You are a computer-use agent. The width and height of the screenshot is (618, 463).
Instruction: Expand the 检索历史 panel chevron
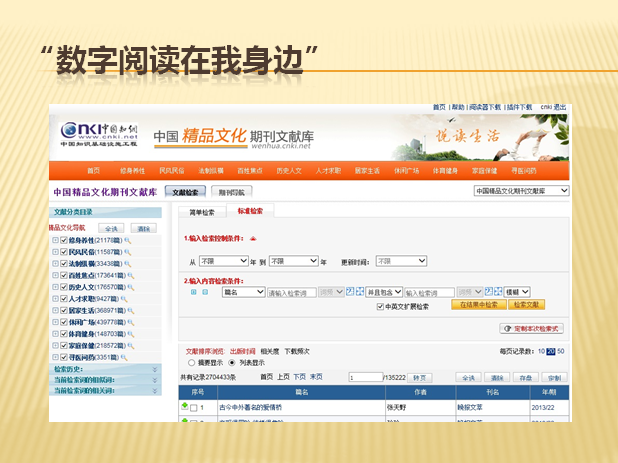click(155, 369)
